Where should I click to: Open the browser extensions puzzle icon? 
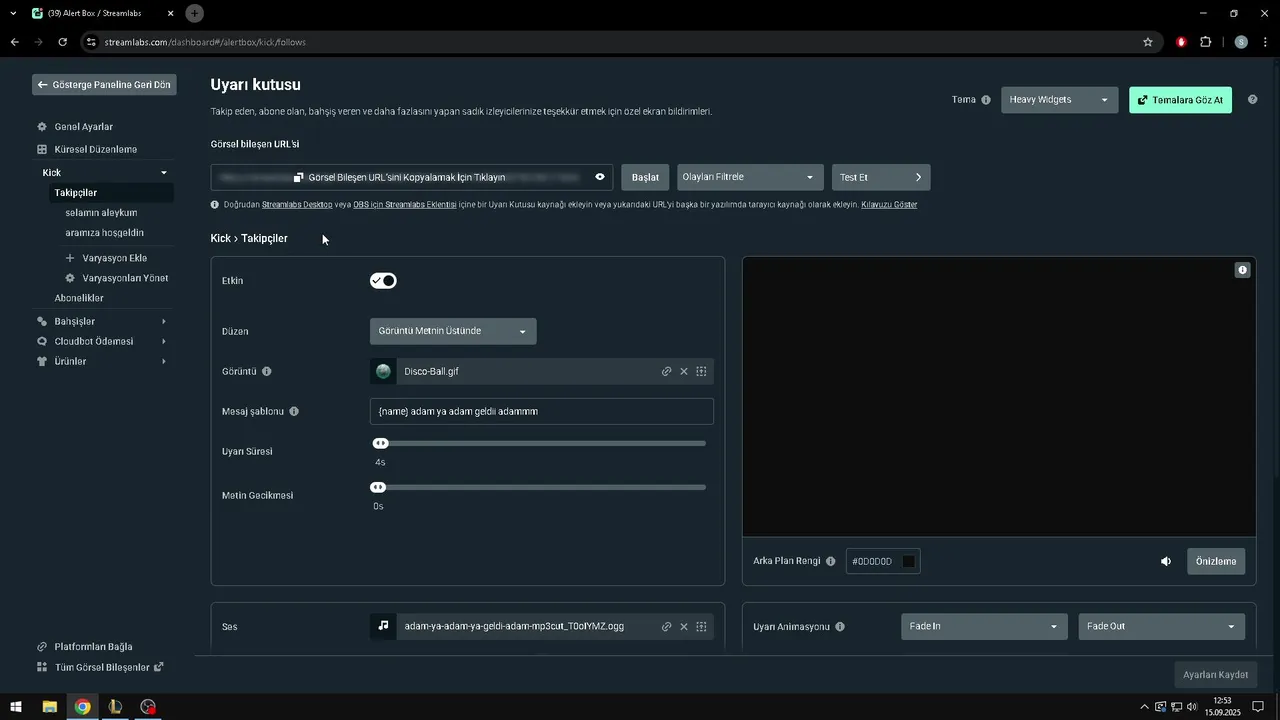(x=1205, y=42)
